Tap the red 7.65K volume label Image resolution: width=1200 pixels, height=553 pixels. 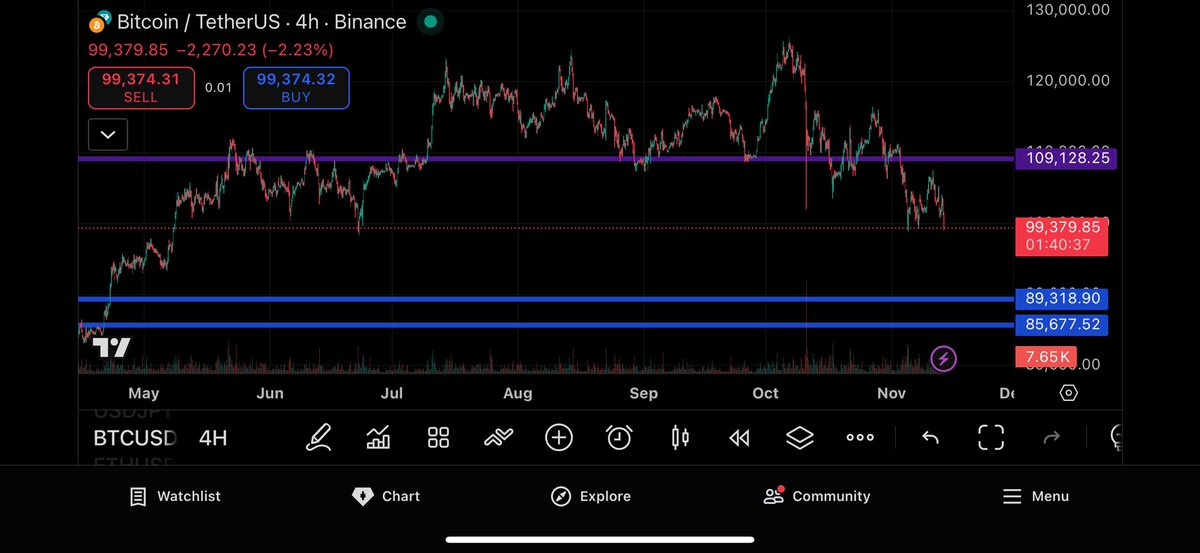(1045, 356)
